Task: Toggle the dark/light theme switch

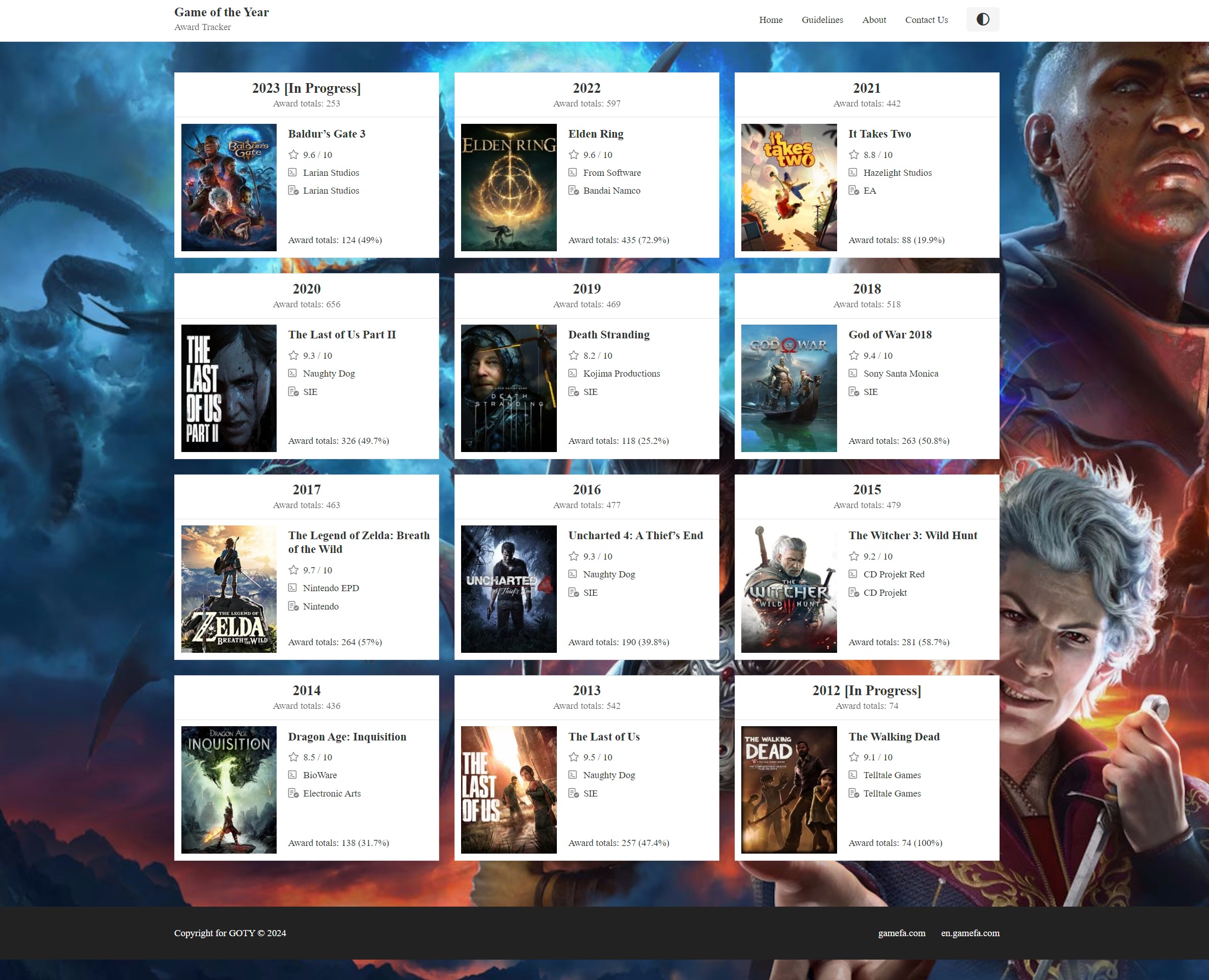Action: click(982, 20)
